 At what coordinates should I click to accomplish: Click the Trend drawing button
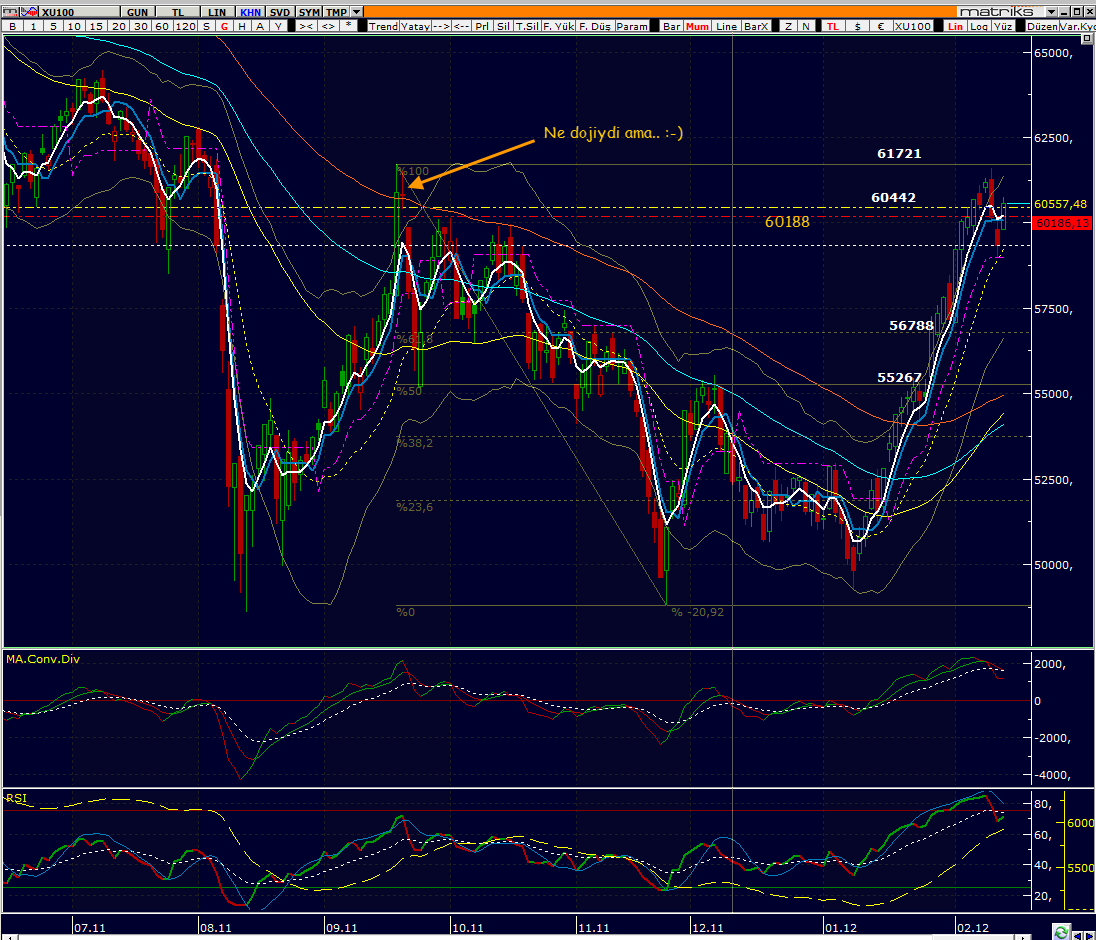[383, 26]
